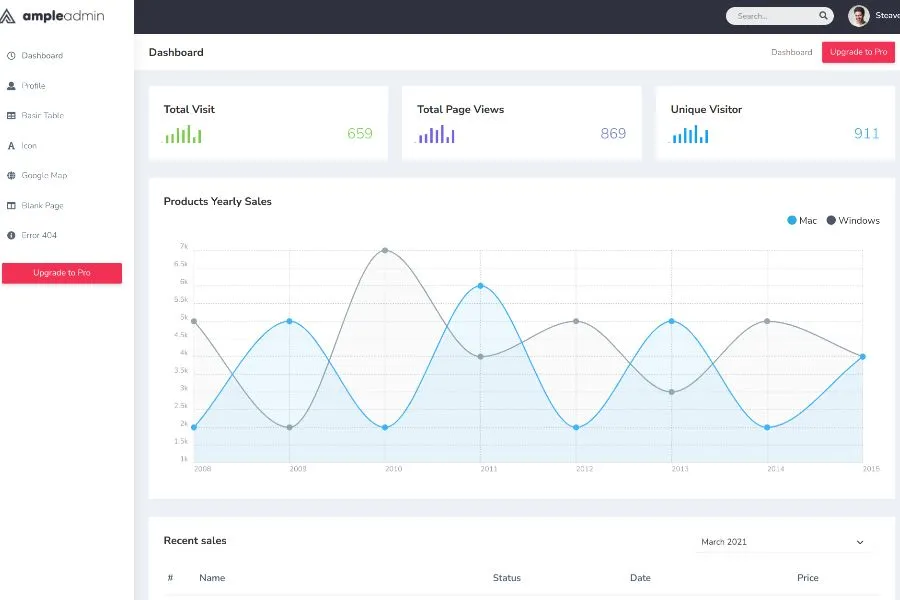Click the Blank Page columns icon

(x=11, y=206)
